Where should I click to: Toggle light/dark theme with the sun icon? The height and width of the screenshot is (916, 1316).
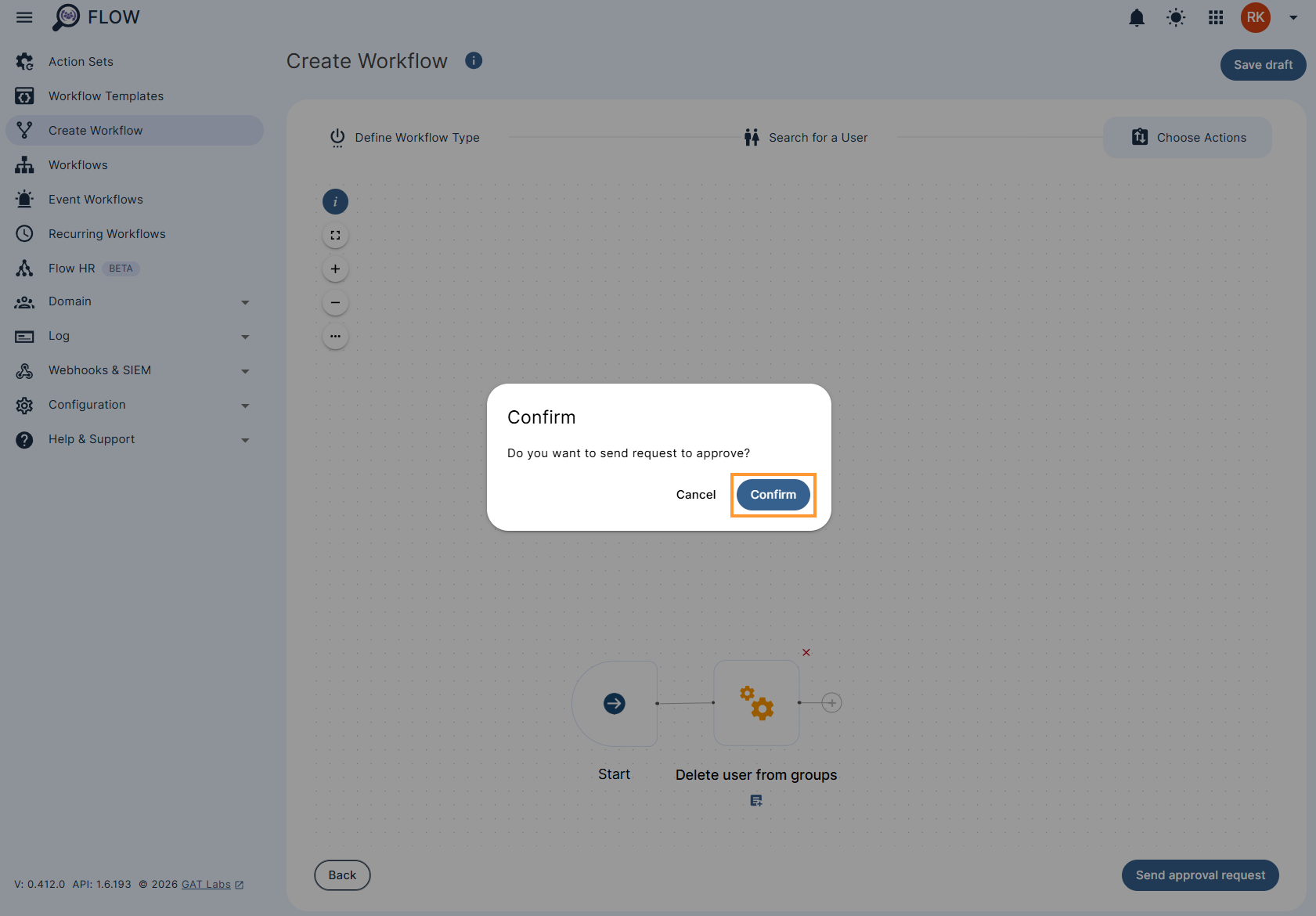(x=1176, y=17)
